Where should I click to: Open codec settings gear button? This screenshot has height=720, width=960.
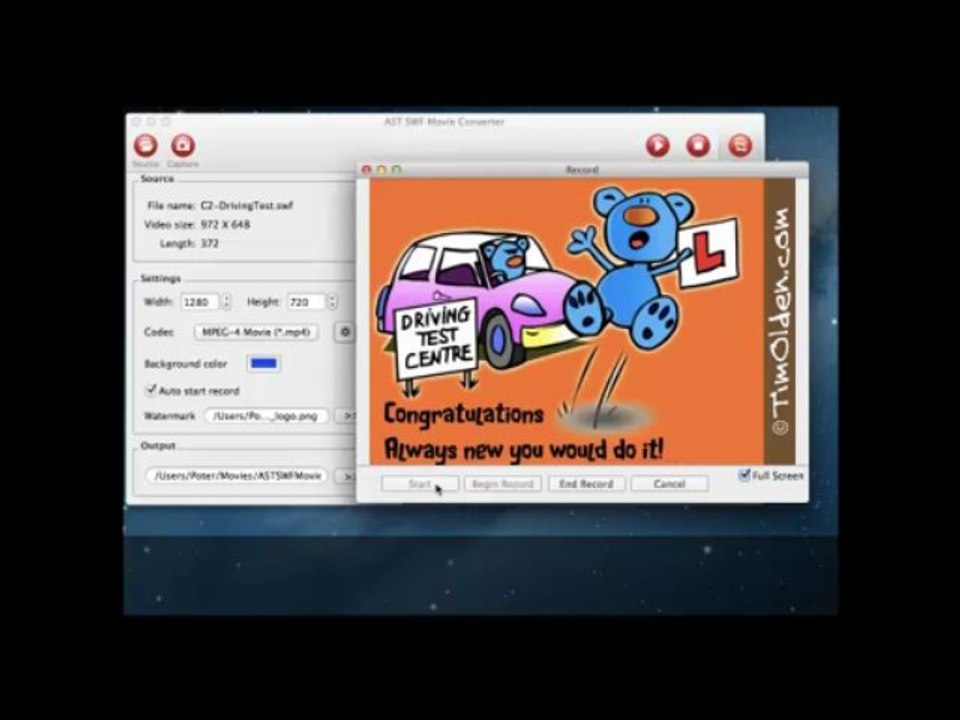[x=345, y=332]
